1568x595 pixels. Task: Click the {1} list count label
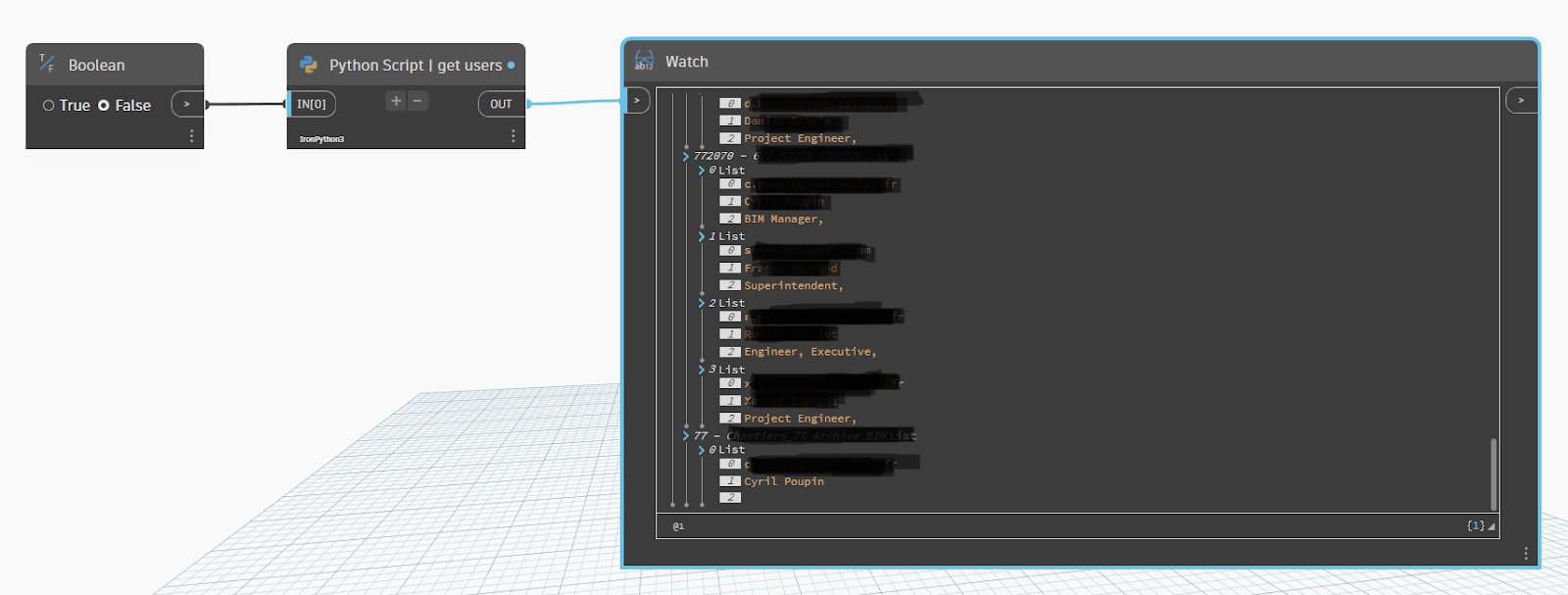click(1475, 526)
